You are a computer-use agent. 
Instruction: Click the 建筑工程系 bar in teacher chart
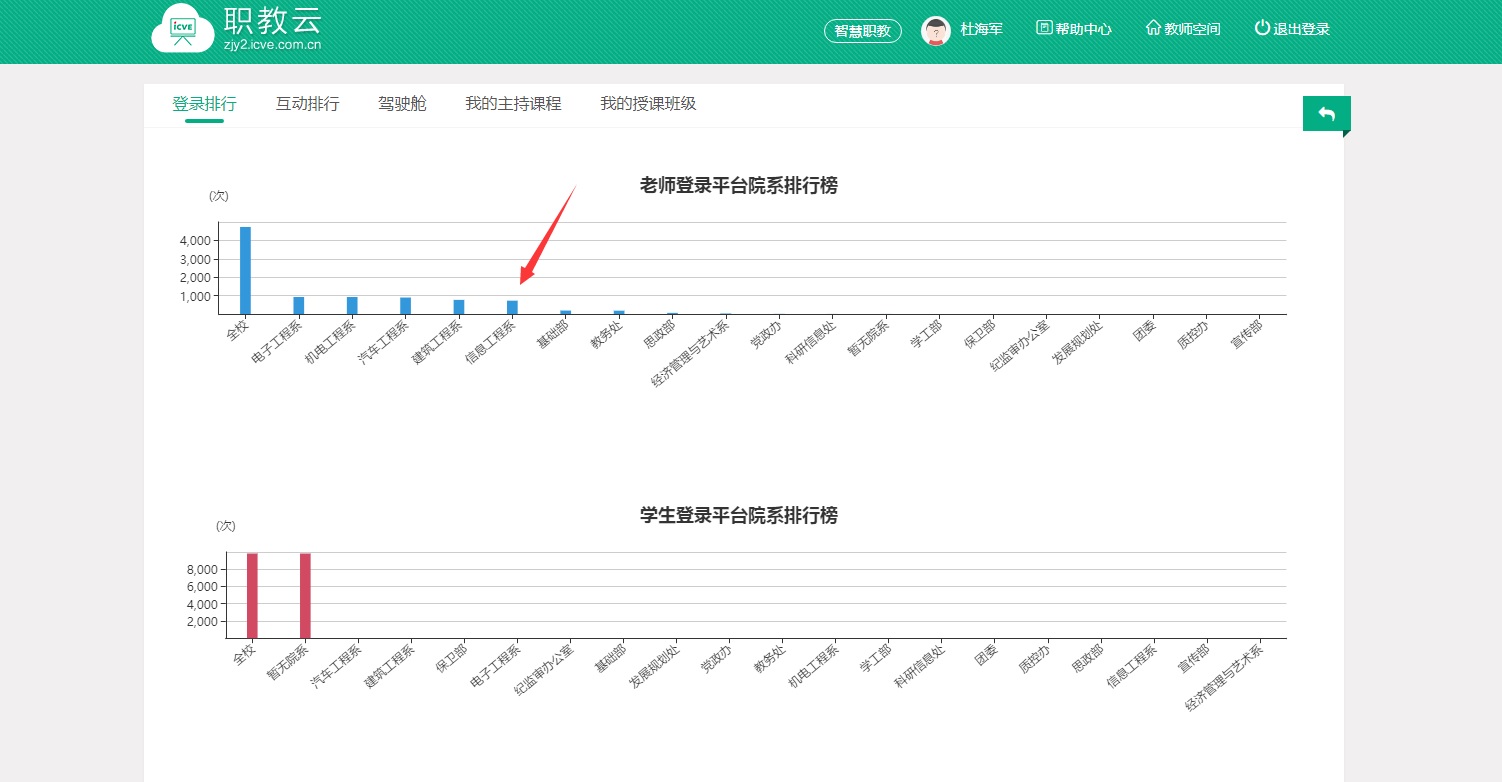coord(459,307)
